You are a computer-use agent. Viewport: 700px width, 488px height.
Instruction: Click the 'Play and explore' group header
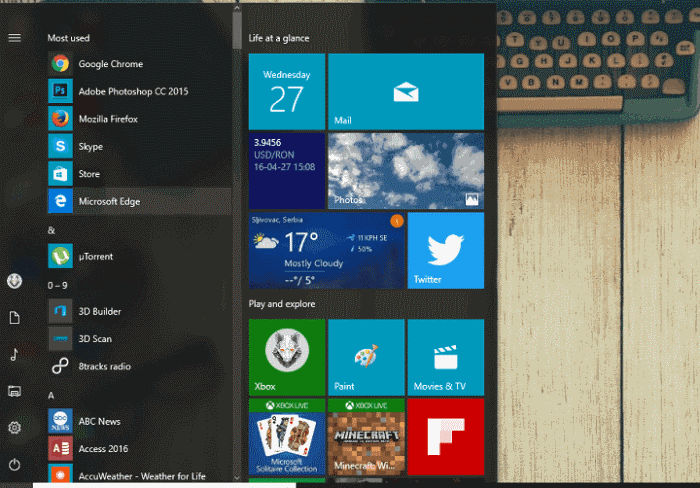(x=282, y=304)
